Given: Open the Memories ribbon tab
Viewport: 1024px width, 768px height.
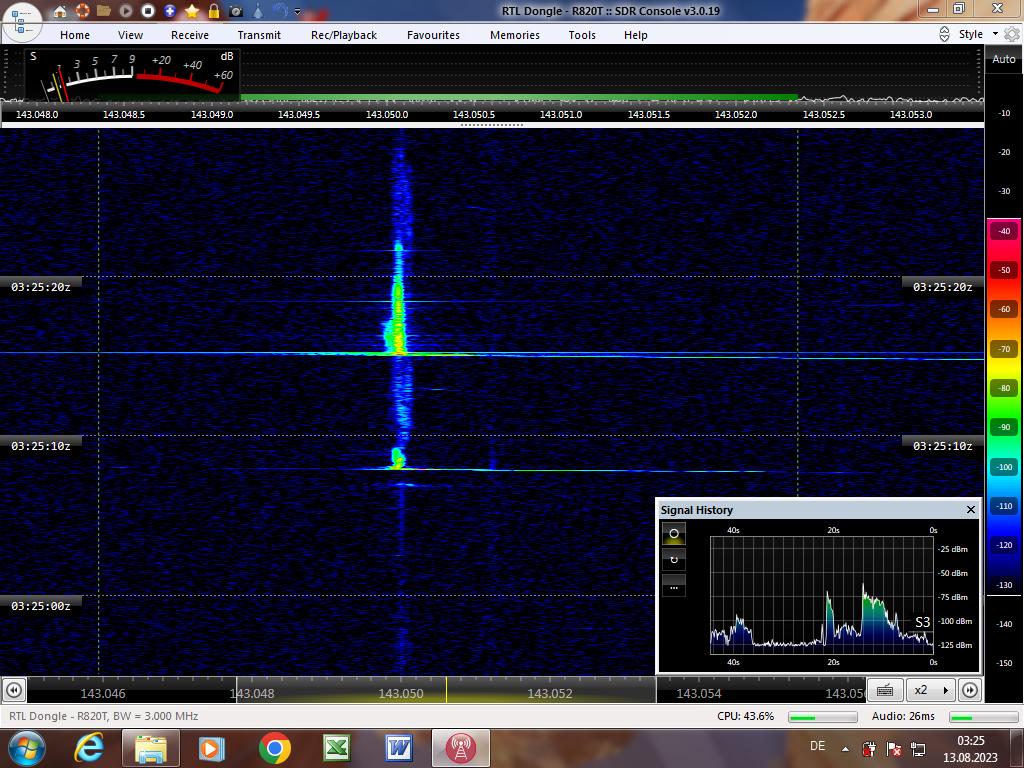Looking at the screenshot, I should click(x=515, y=35).
